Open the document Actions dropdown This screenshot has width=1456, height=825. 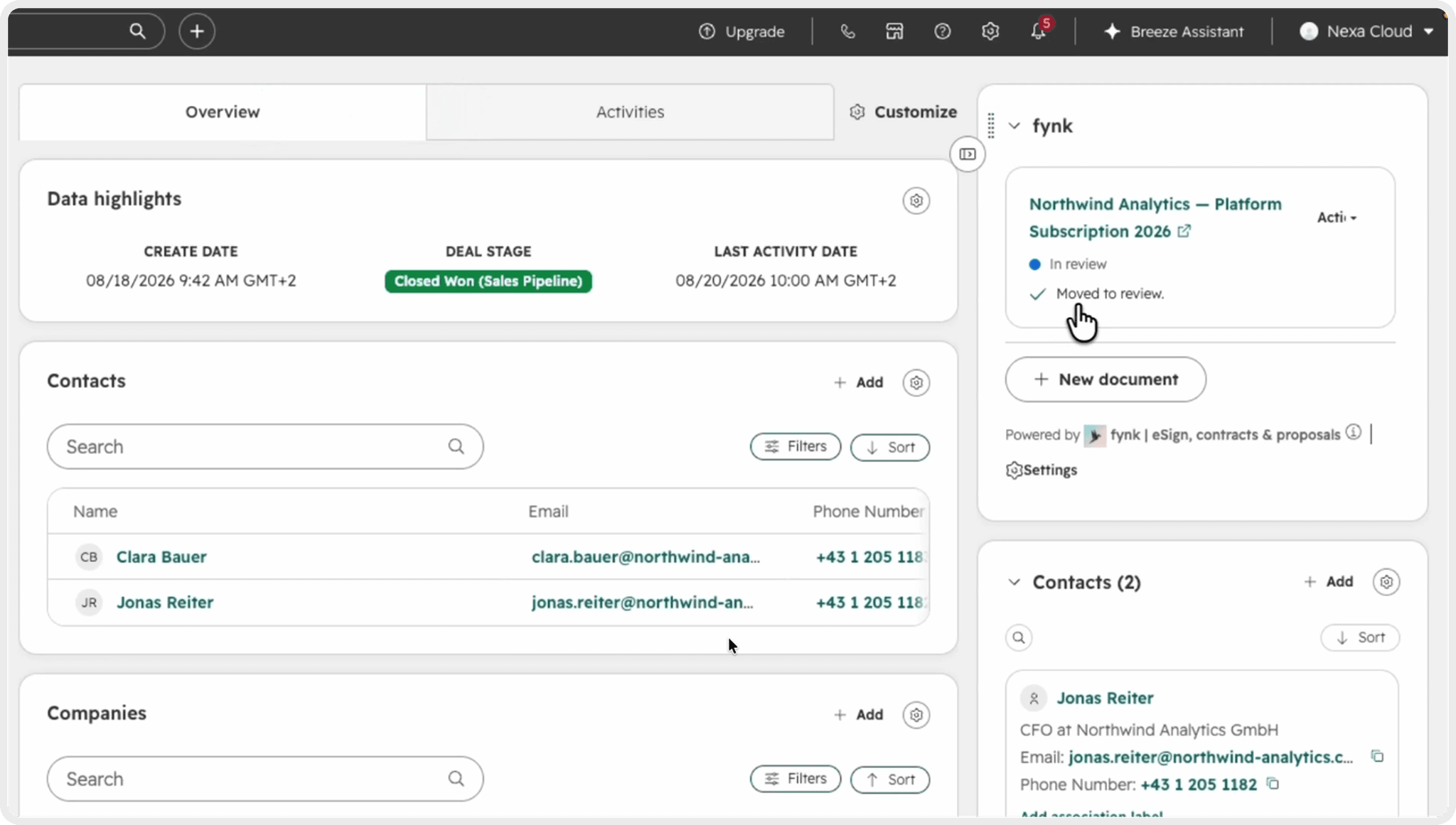tap(1337, 217)
